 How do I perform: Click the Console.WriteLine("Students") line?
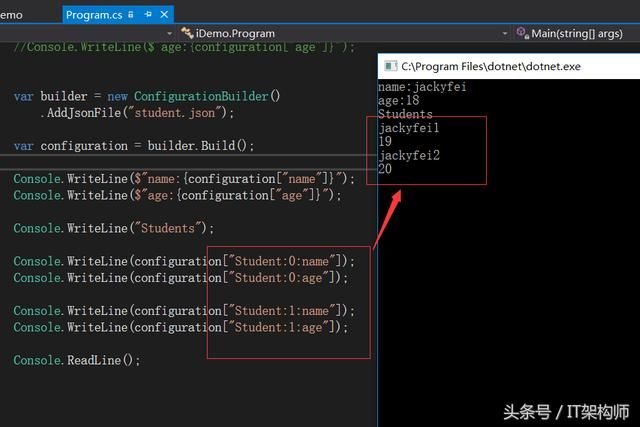pos(113,228)
